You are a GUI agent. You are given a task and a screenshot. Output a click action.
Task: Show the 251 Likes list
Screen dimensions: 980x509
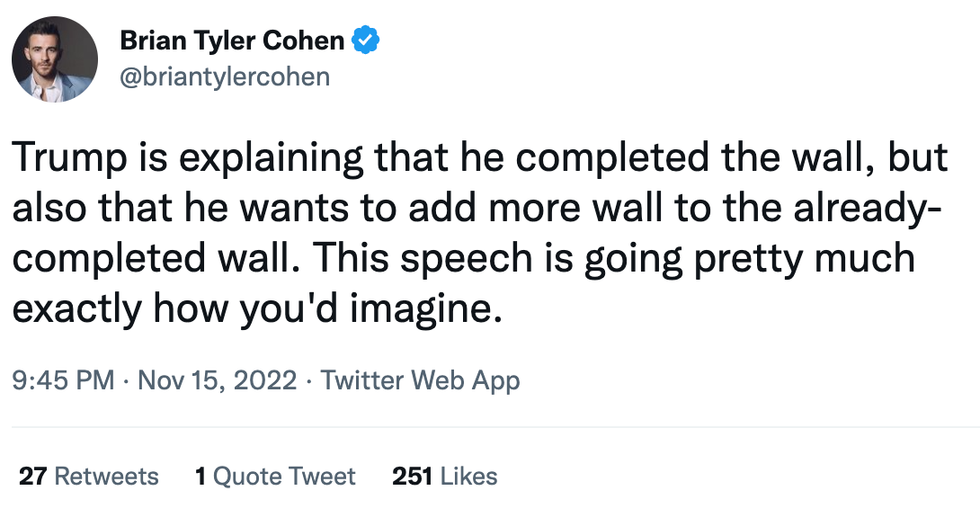445,476
